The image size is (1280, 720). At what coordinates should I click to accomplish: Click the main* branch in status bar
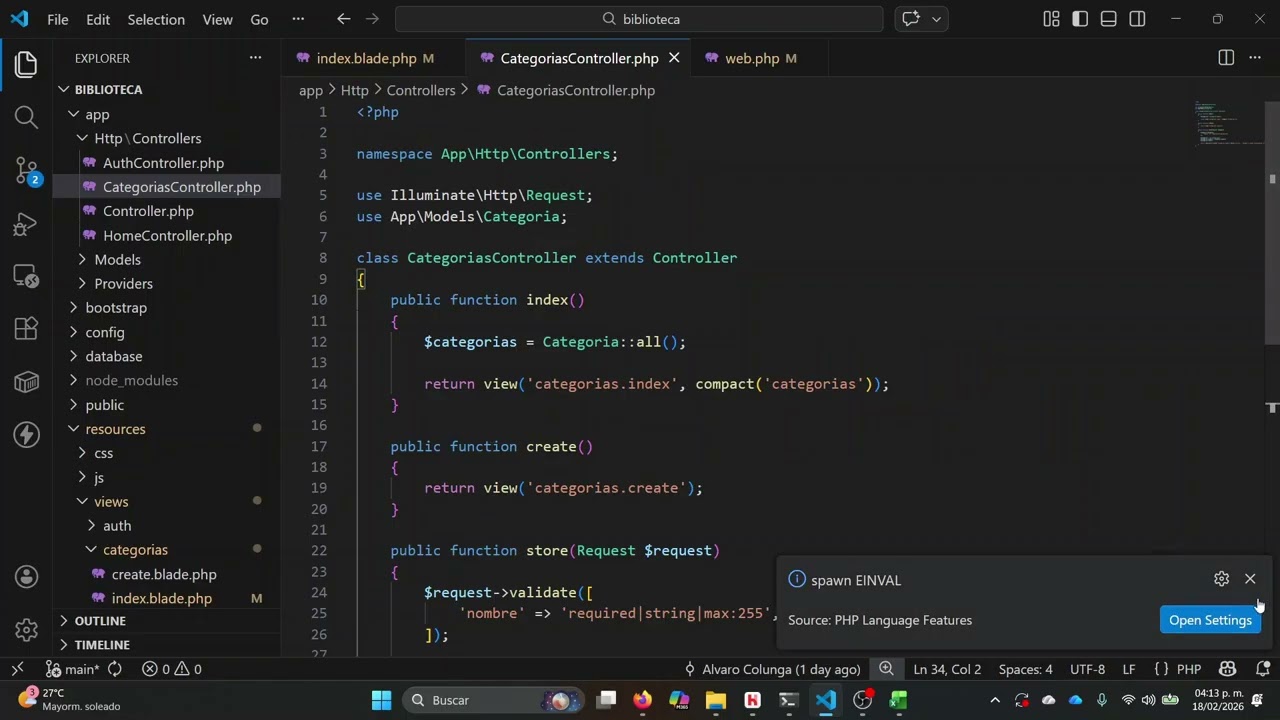(73, 669)
